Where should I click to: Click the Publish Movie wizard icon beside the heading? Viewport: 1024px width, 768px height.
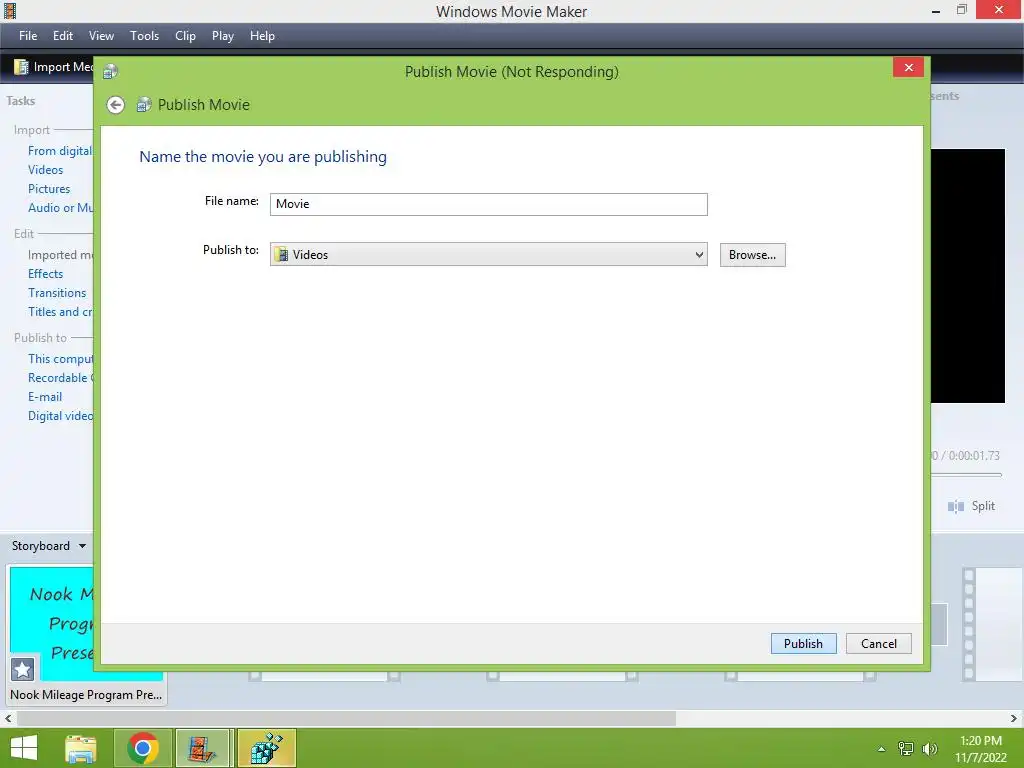point(144,104)
